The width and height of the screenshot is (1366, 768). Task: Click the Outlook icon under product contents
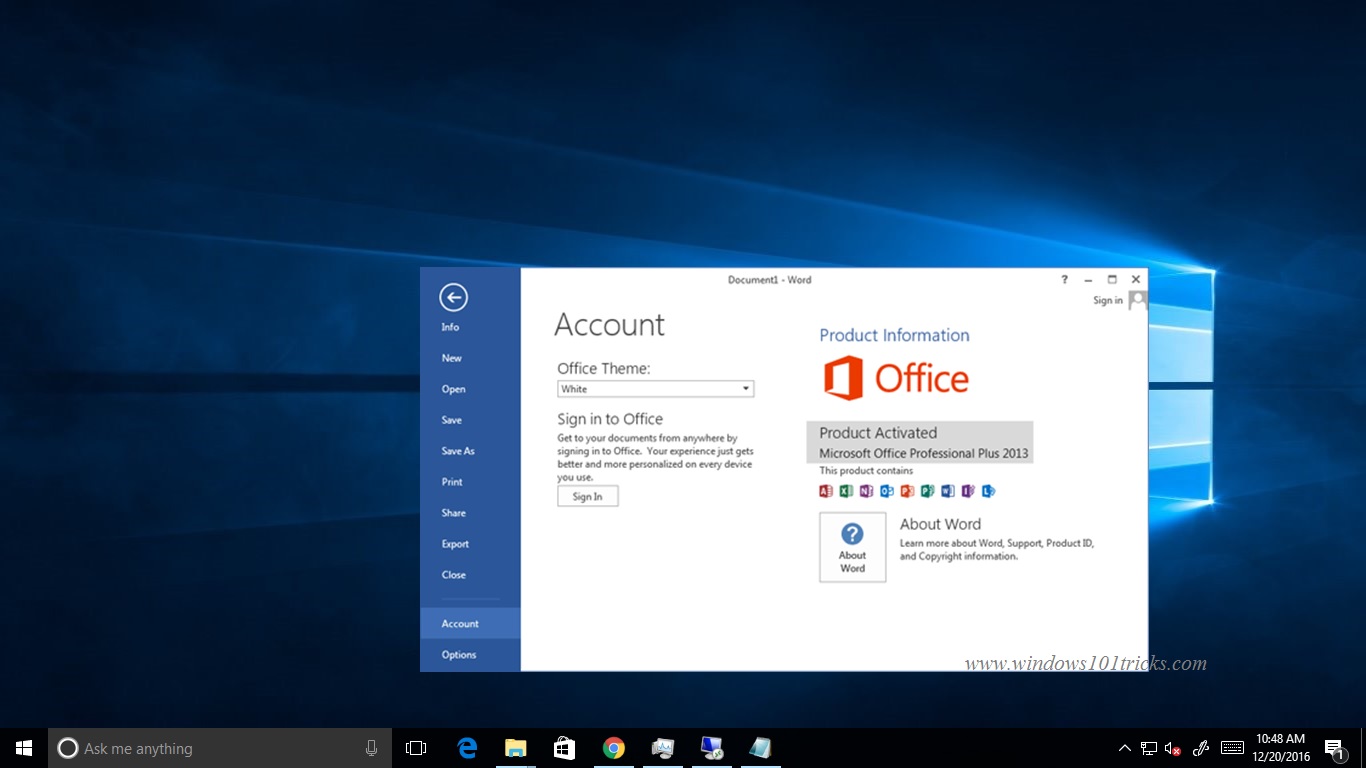887,491
